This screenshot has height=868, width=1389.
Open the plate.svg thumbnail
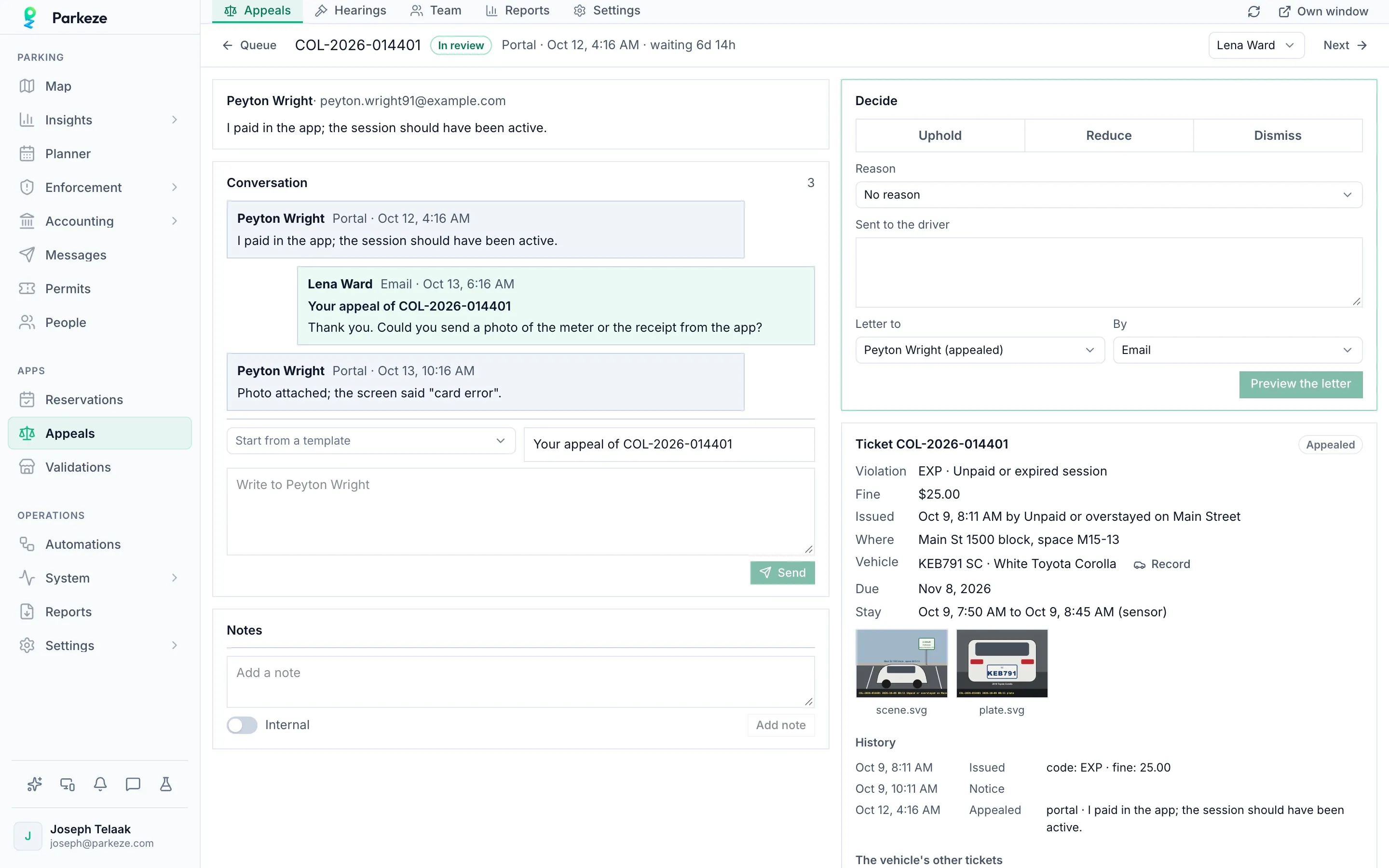tap(1002, 664)
